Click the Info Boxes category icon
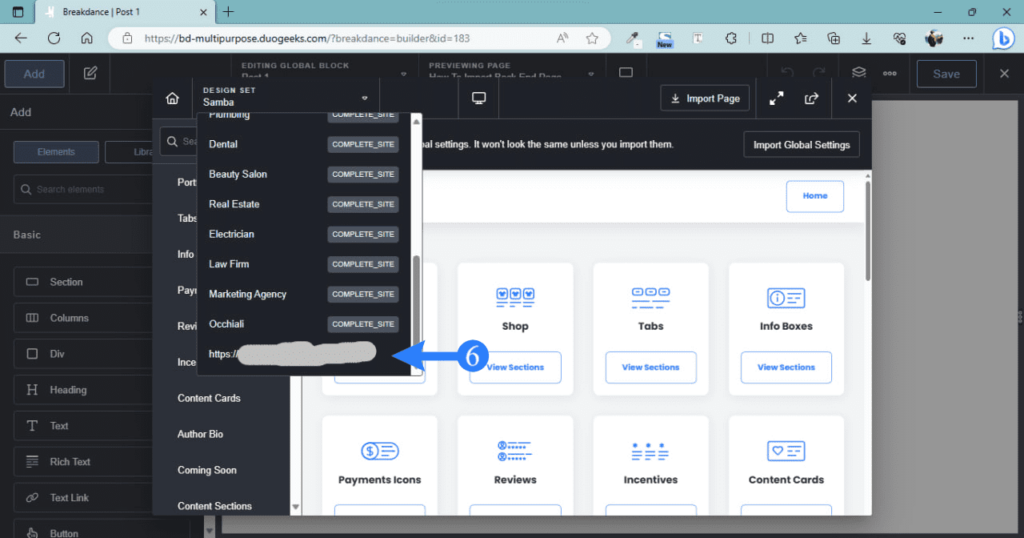Screen dimensions: 1024x538 786,298
